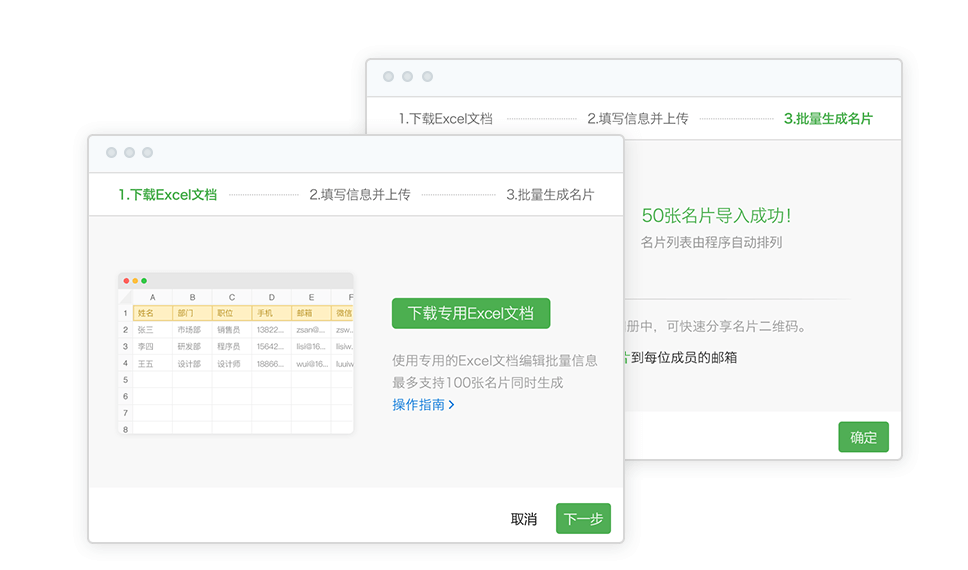Image resolution: width=968 pixels, height=570 pixels.
Task: Confirm with 确定 in the back window
Action: [863, 437]
